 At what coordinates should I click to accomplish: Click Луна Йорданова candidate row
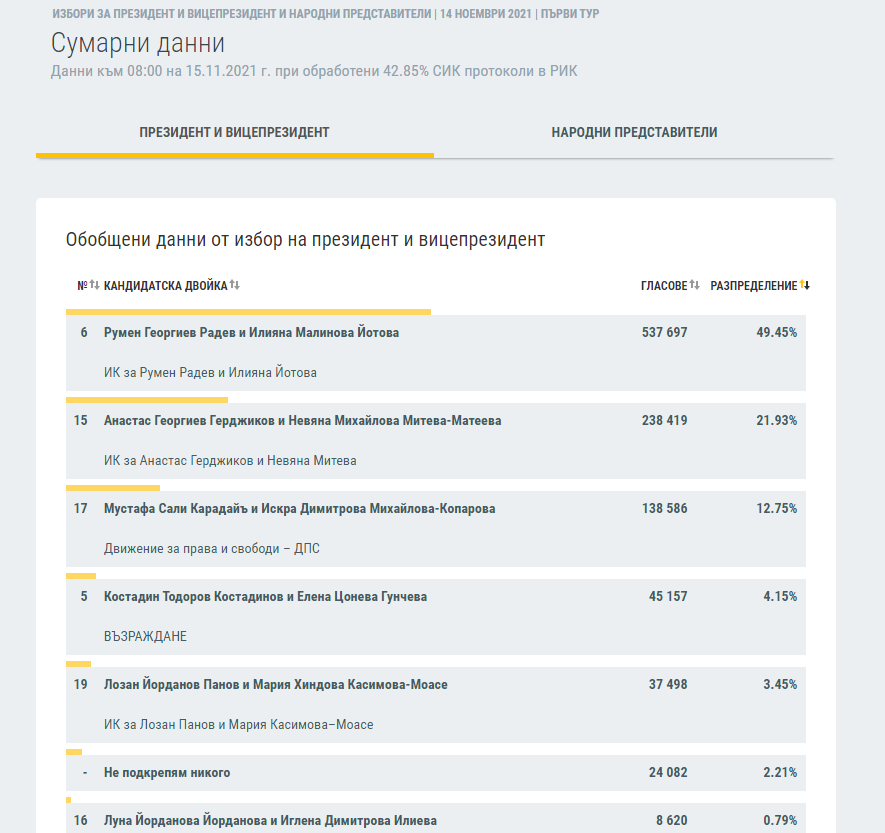click(x=270, y=821)
